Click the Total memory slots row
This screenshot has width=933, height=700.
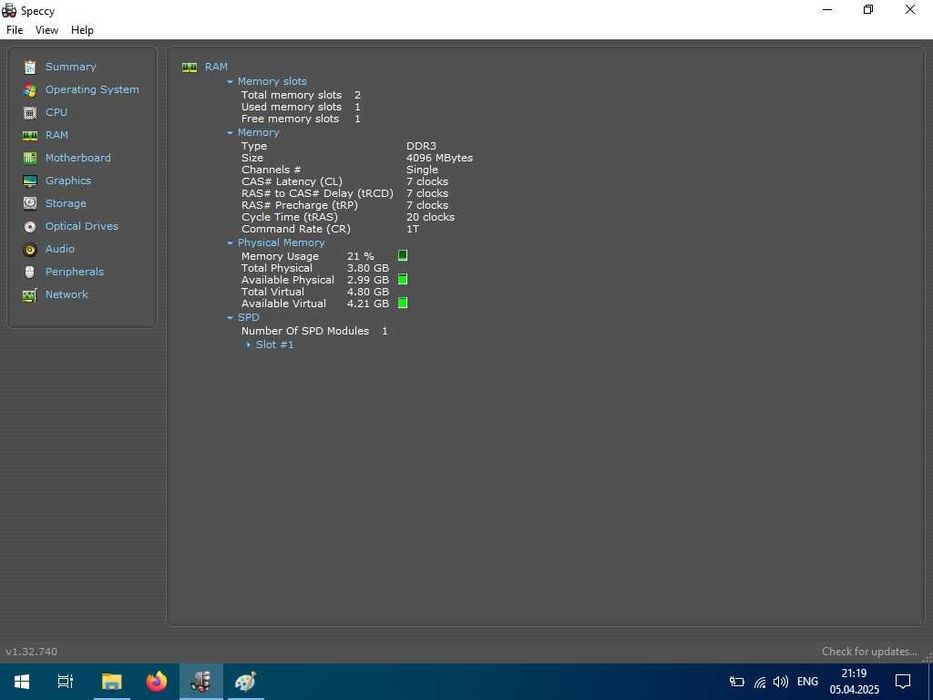(x=300, y=95)
